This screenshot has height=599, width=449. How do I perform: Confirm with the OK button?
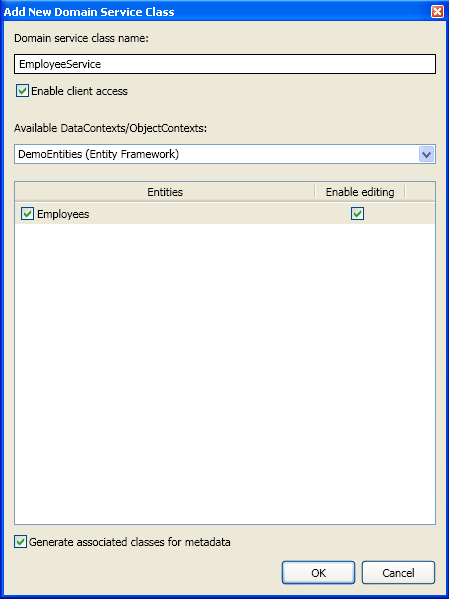318,573
